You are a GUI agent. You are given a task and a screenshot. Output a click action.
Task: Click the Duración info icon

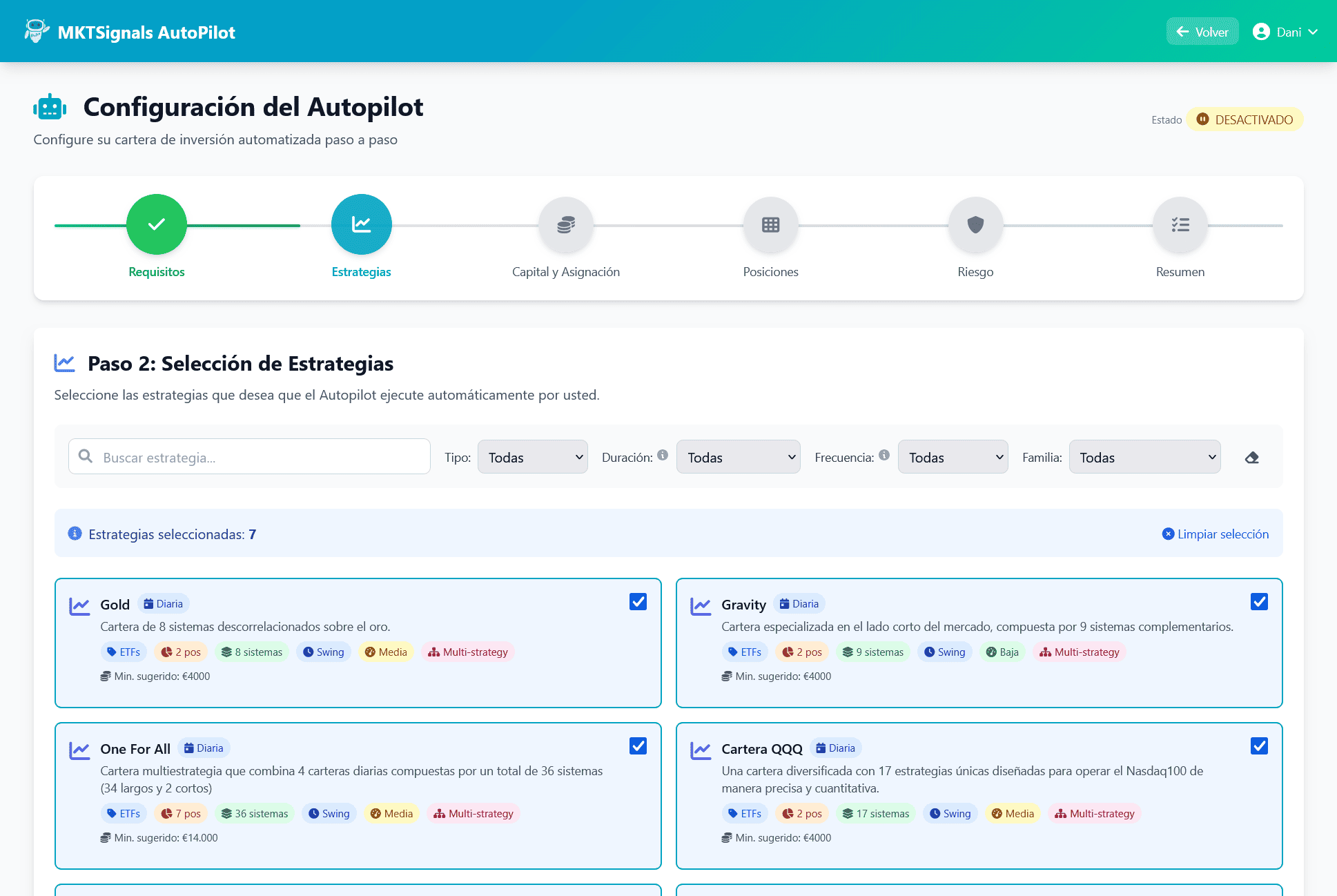tap(663, 455)
